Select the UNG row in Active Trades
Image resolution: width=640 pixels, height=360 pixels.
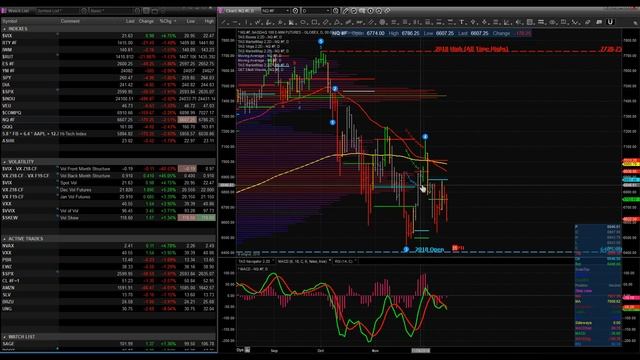pyautogui.click(x=108, y=309)
